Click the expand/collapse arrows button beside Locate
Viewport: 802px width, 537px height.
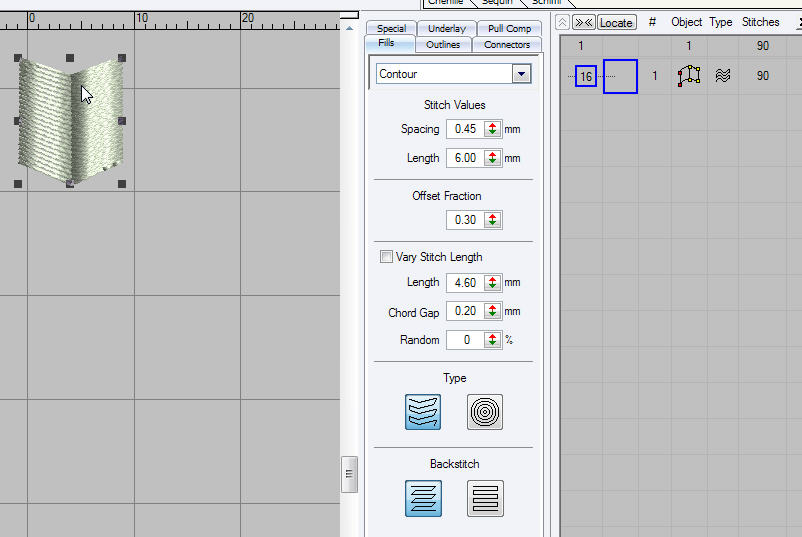(x=583, y=23)
